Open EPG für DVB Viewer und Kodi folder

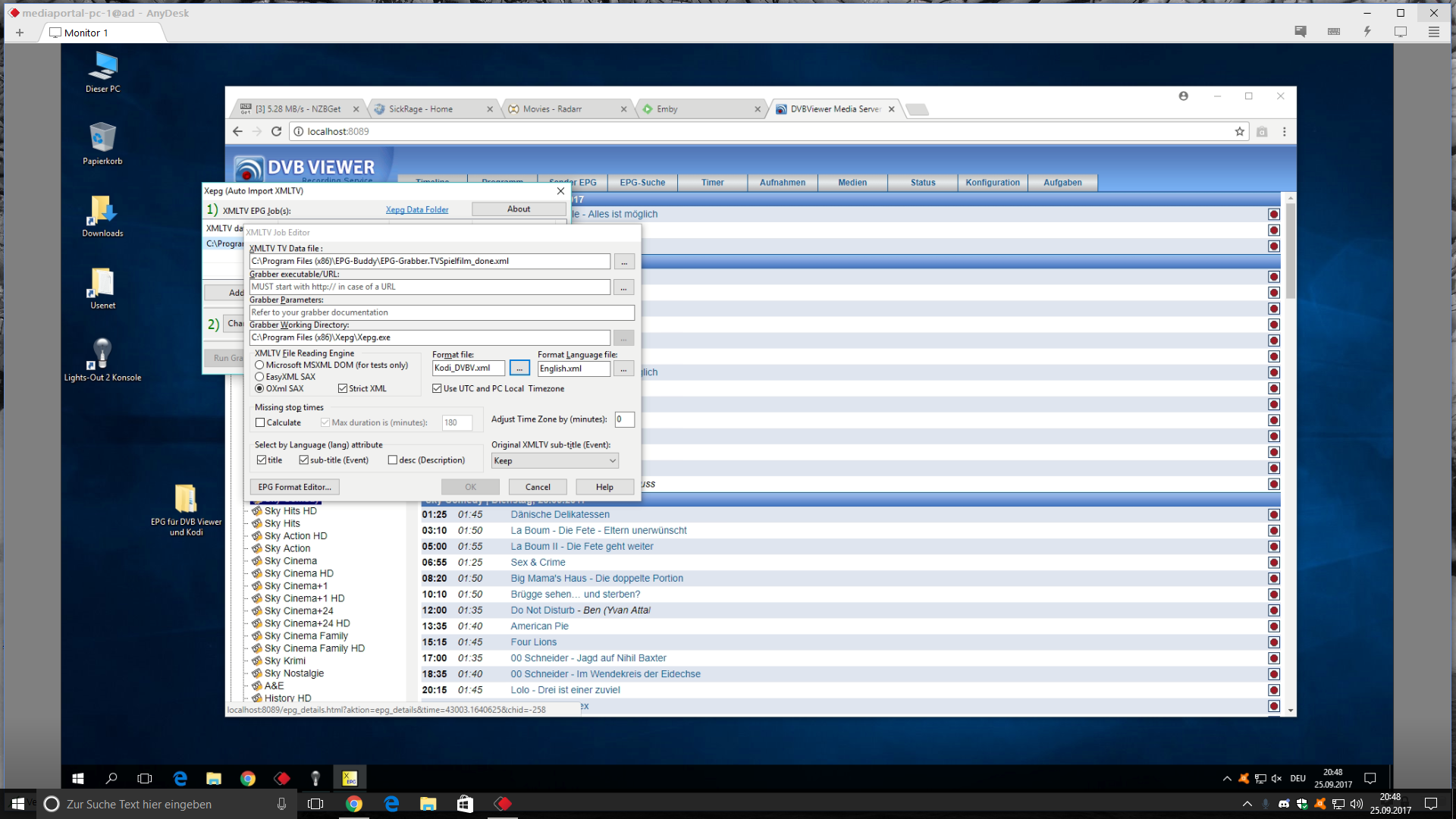click(x=186, y=510)
